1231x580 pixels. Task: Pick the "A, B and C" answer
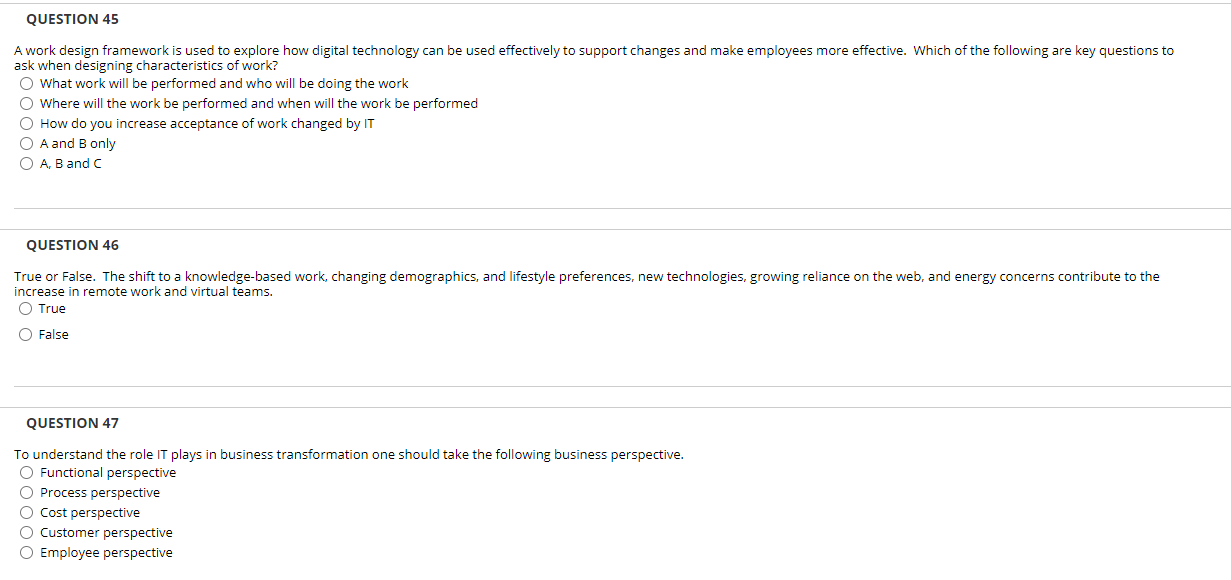[x=25, y=163]
